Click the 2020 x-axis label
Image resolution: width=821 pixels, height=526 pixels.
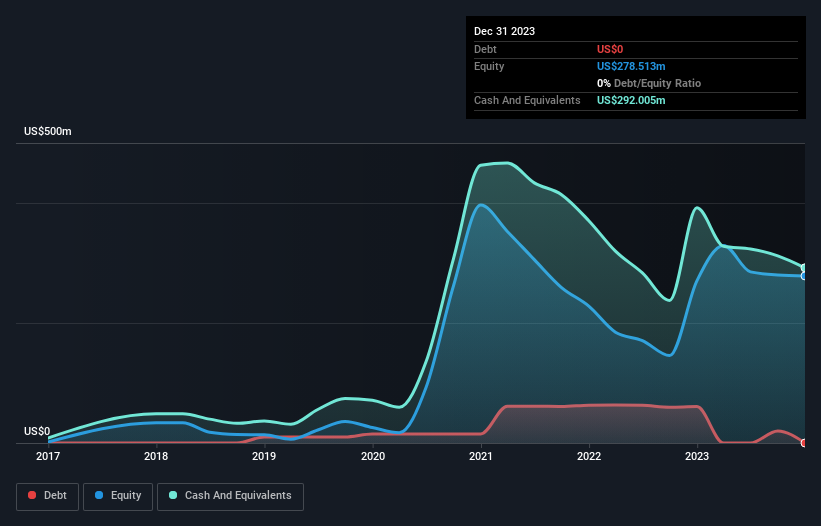point(373,456)
